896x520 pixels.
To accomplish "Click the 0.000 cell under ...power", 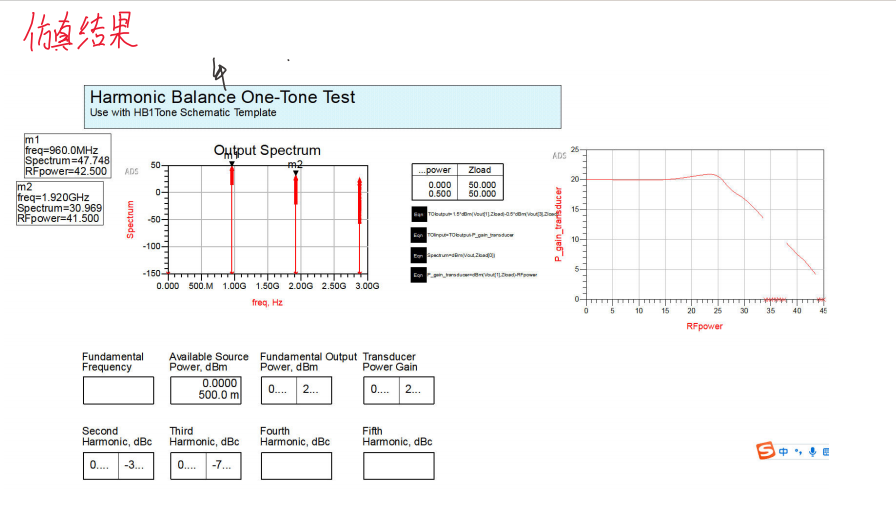I will pos(439,185).
